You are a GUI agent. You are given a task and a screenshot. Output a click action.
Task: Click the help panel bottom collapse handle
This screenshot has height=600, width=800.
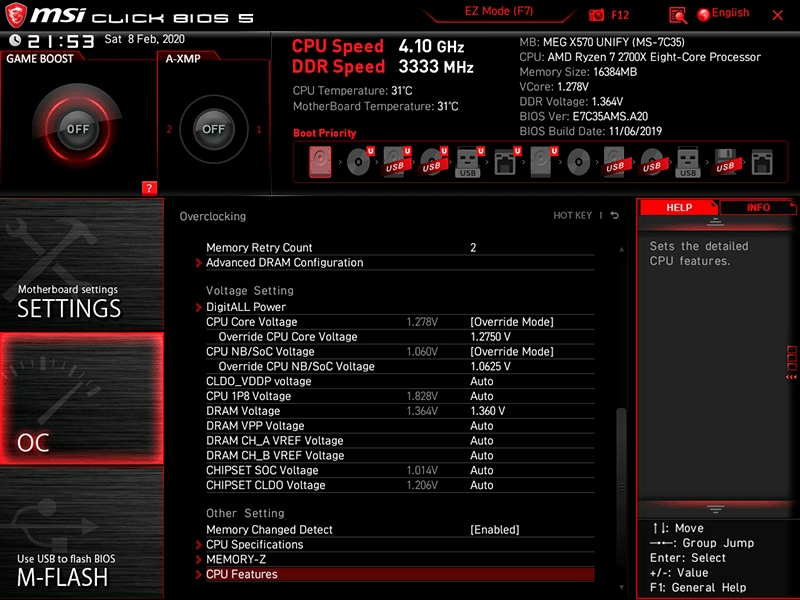point(715,509)
